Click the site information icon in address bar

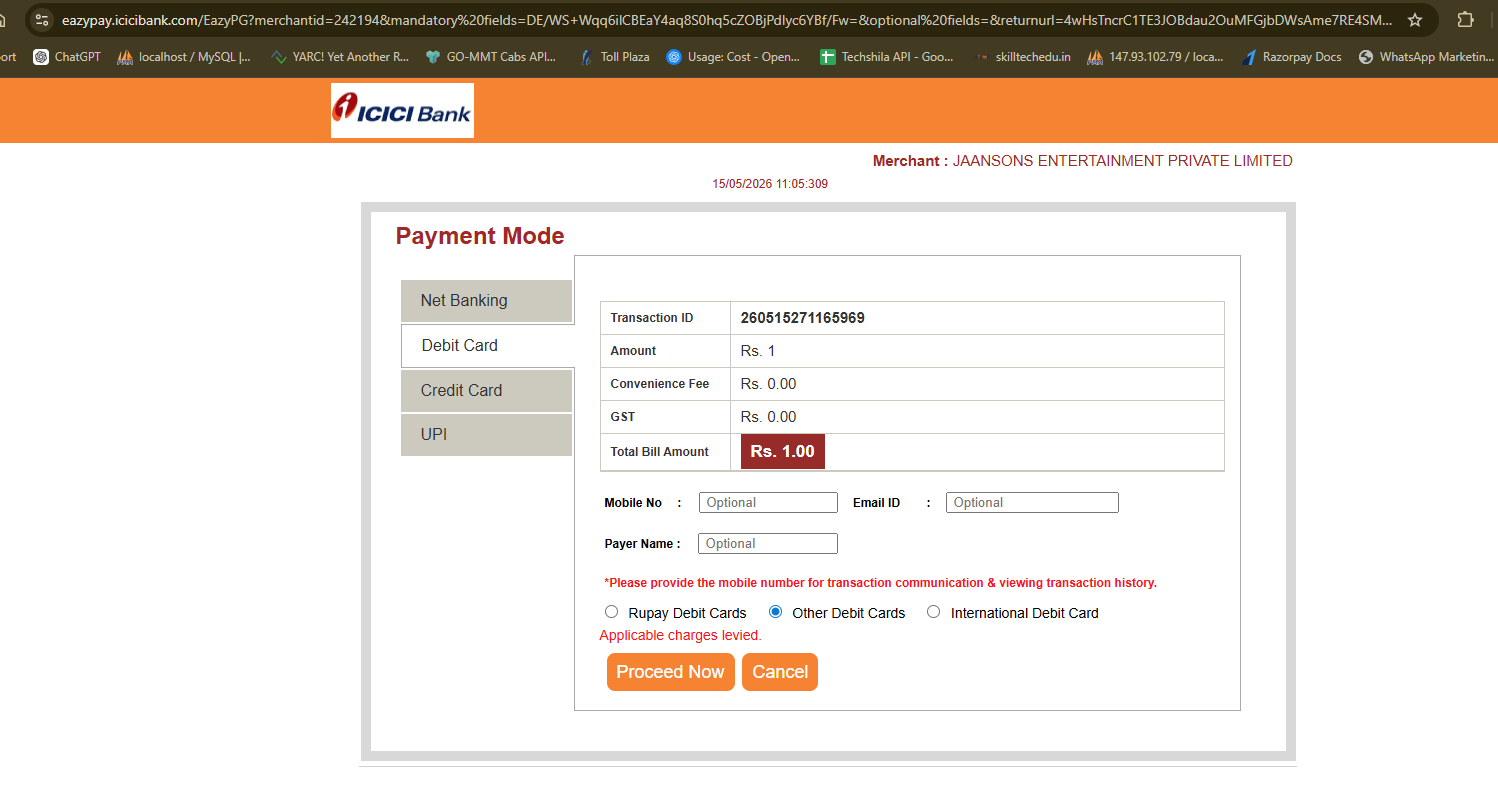pos(42,20)
